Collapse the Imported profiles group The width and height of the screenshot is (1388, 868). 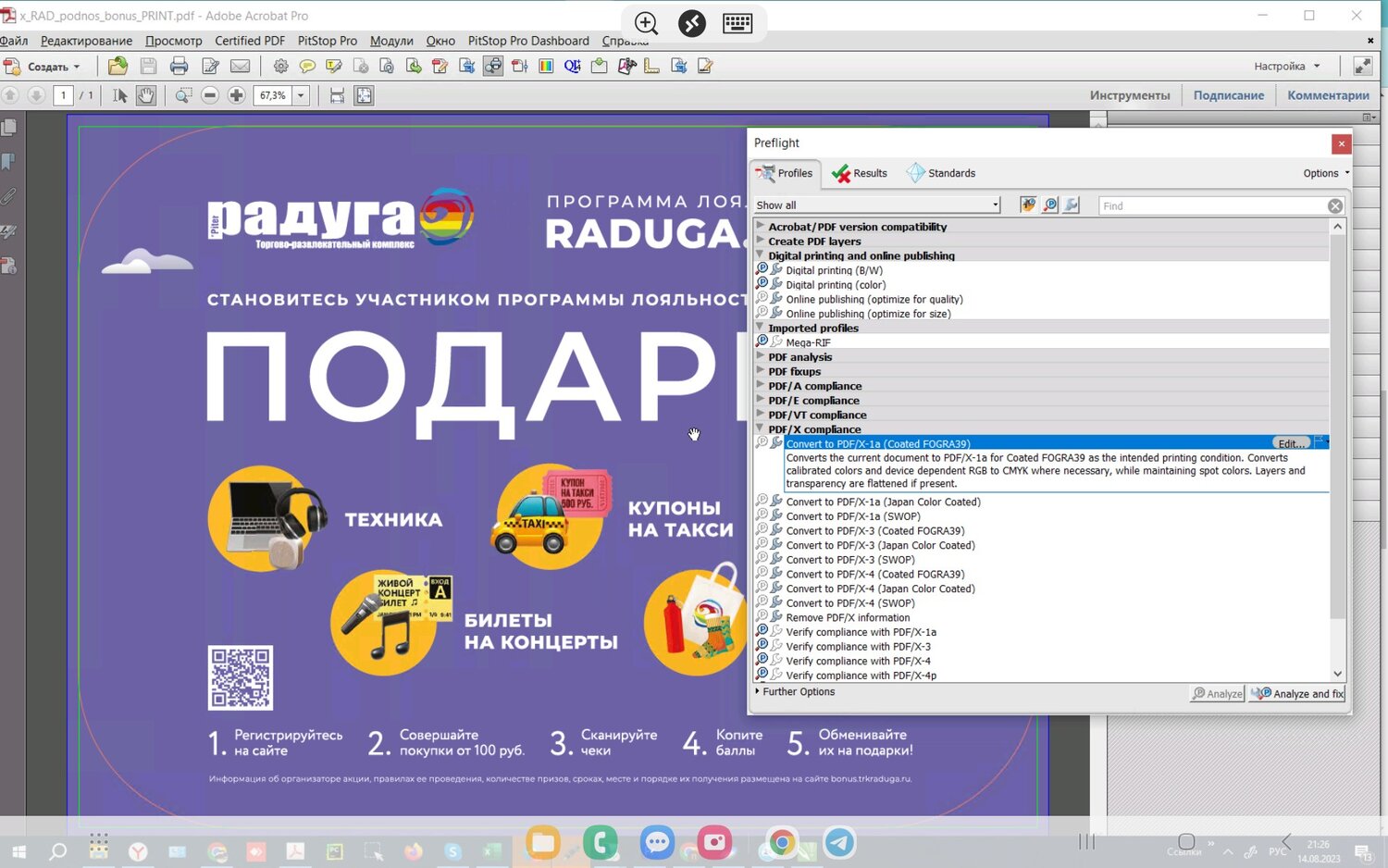tap(761, 328)
